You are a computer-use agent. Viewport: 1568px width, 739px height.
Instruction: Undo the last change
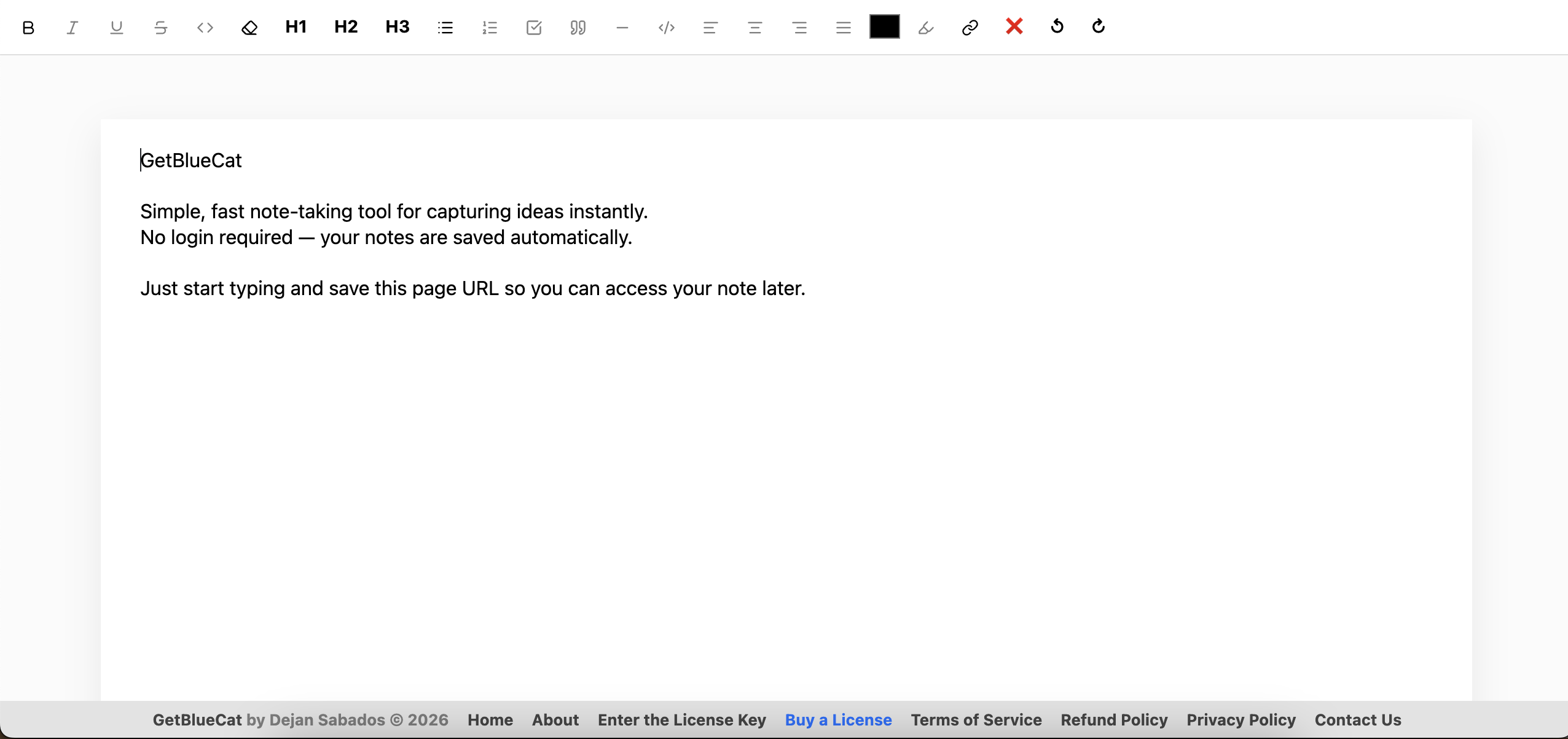(x=1057, y=26)
